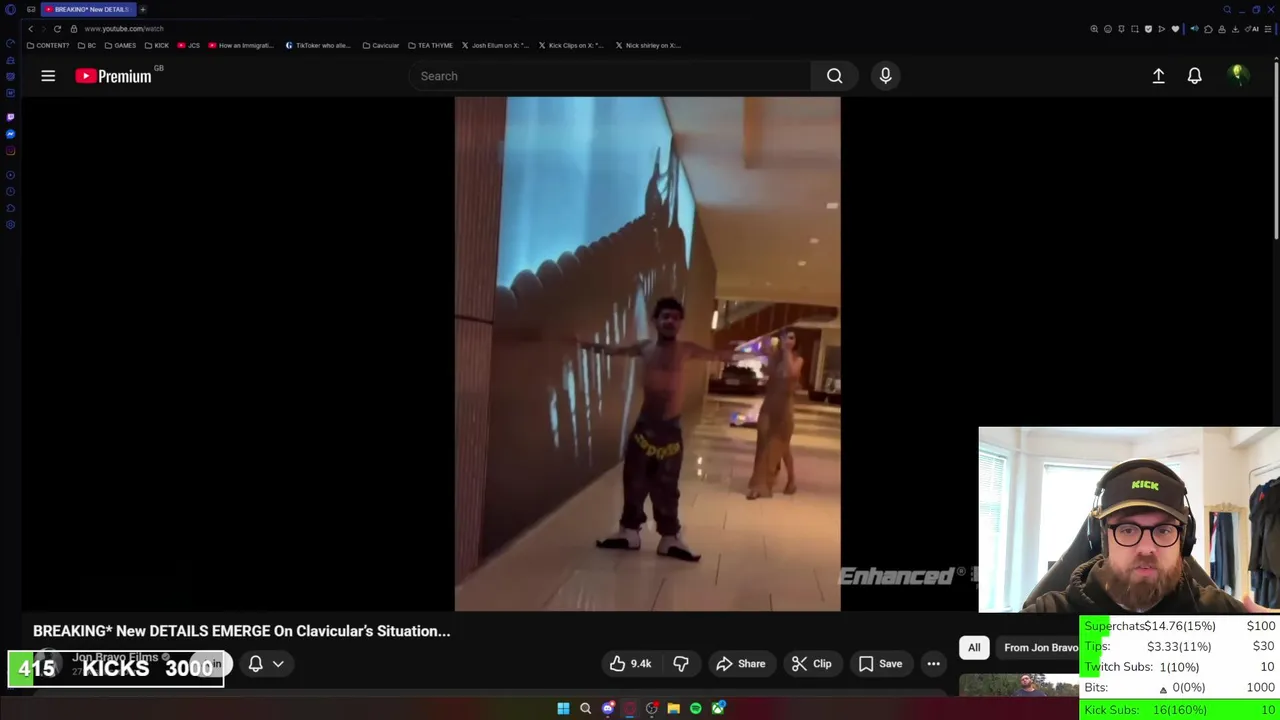
Task: Open the Kick Clips on X bookmark
Action: click(x=571, y=45)
